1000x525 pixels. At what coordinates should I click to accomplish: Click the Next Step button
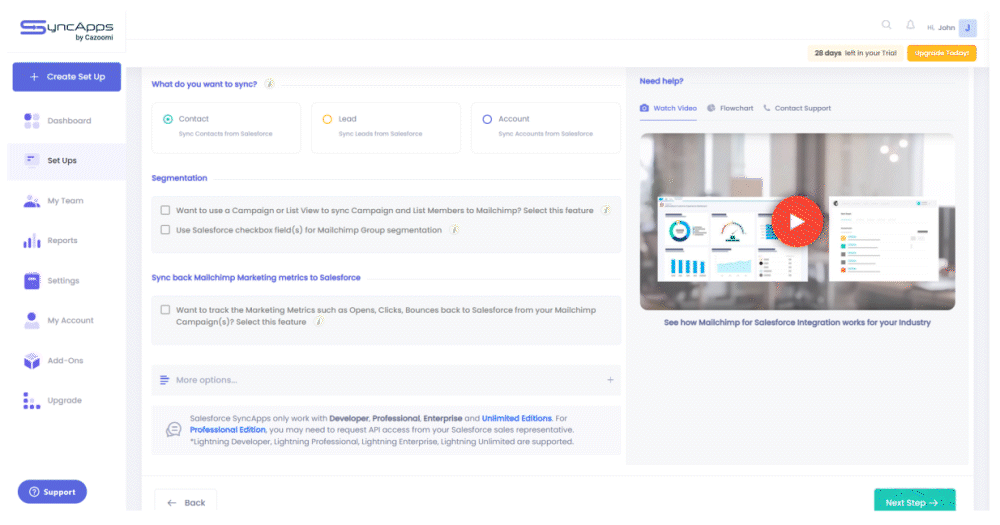pos(915,501)
